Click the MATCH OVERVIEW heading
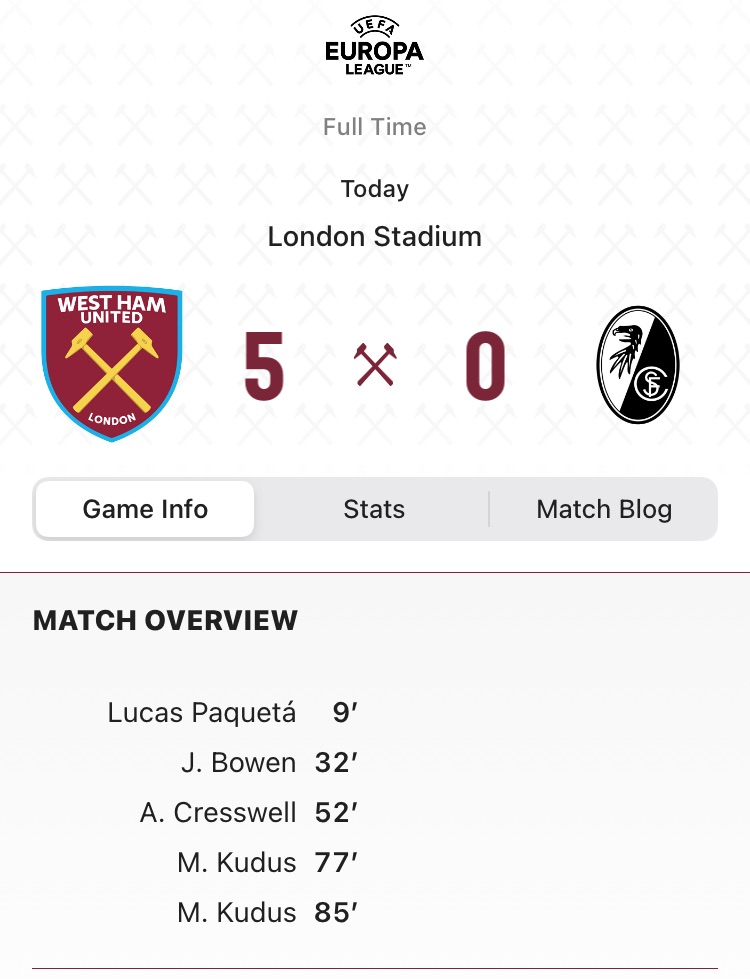 coord(166,620)
